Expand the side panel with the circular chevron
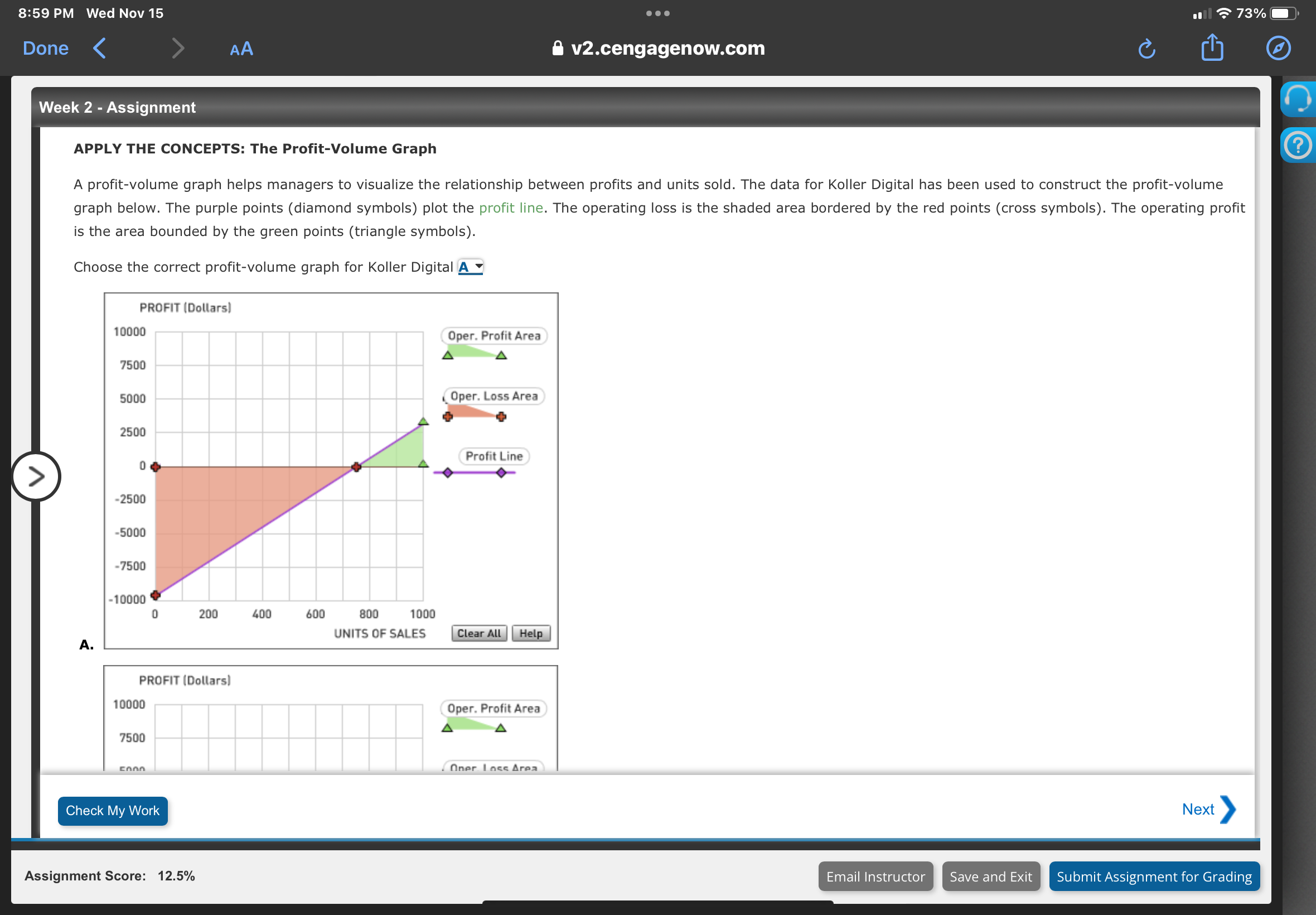This screenshot has width=1316, height=915. pos(36,476)
